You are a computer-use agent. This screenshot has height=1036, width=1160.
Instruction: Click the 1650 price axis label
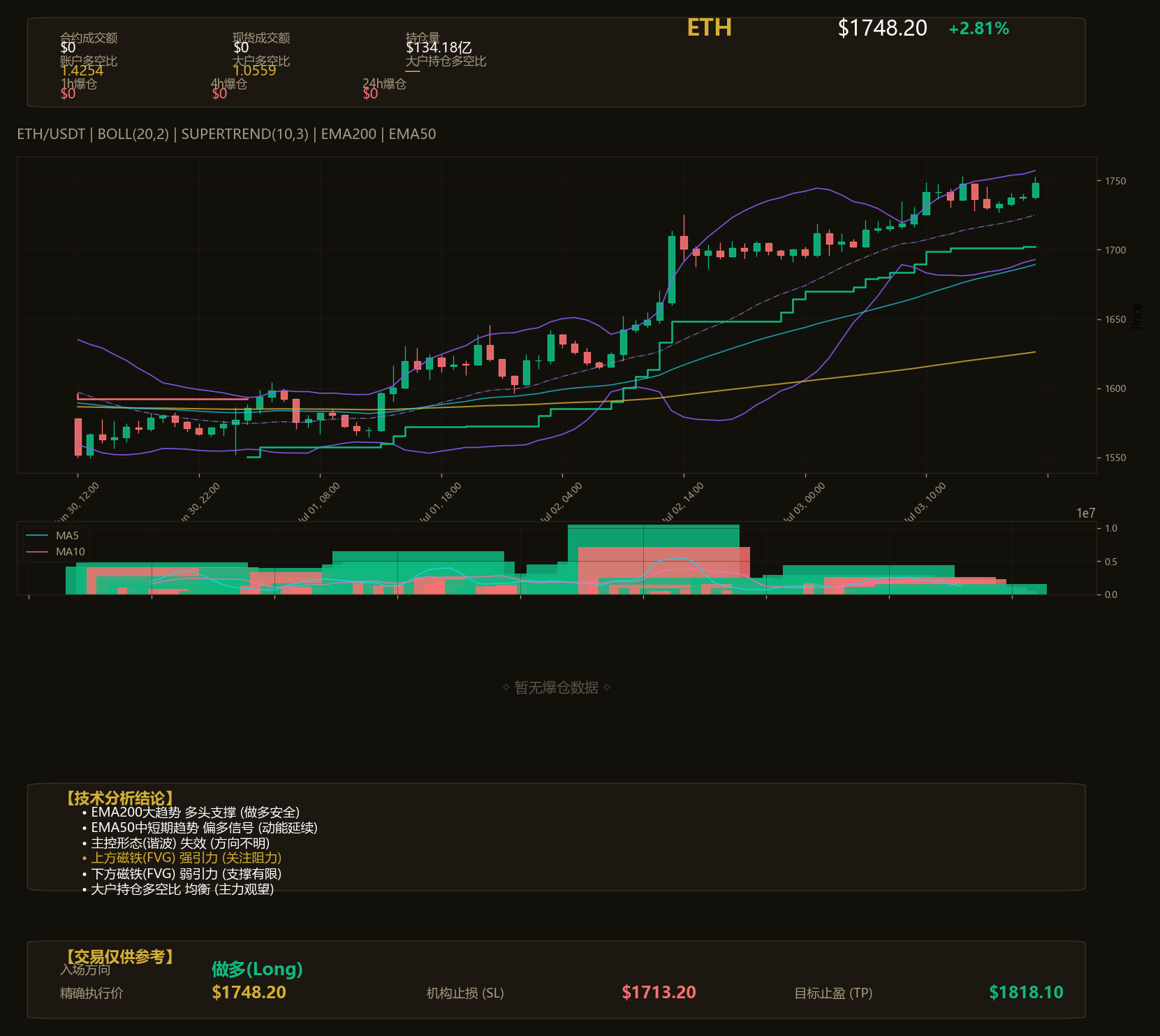pos(1115,319)
